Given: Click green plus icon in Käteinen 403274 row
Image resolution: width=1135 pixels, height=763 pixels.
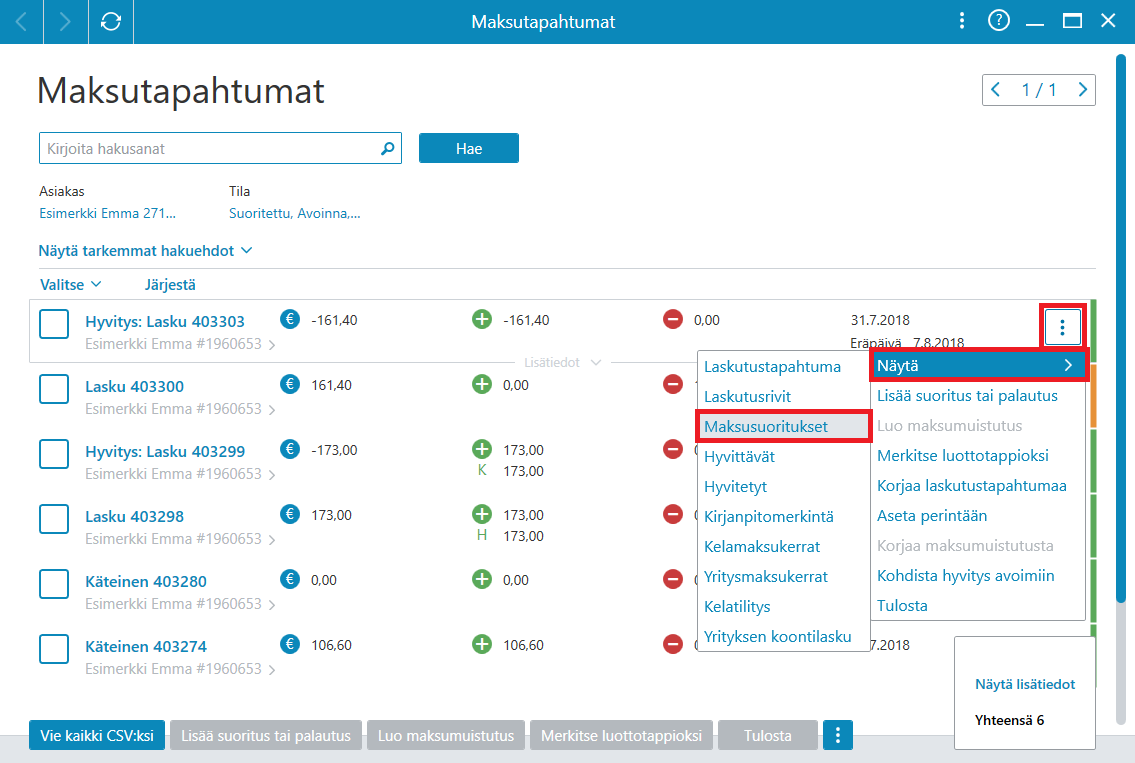Looking at the screenshot, I should coord(482,644).
